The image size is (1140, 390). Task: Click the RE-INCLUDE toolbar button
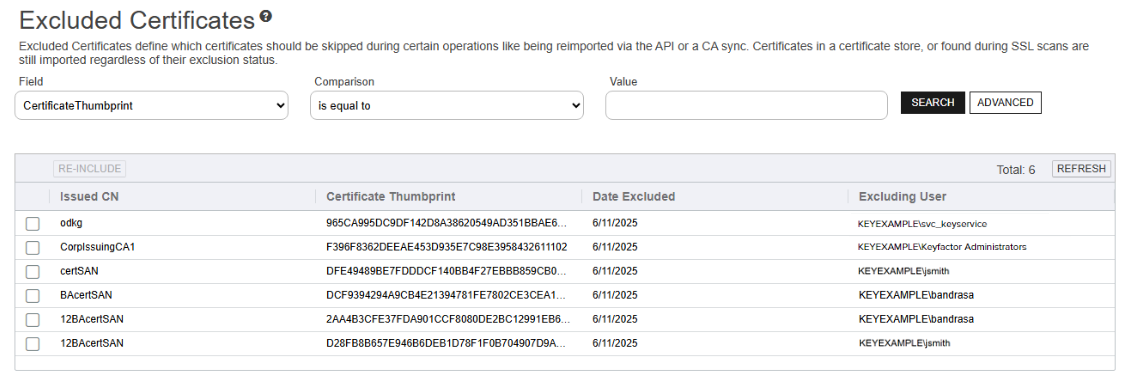coord(89,169)
